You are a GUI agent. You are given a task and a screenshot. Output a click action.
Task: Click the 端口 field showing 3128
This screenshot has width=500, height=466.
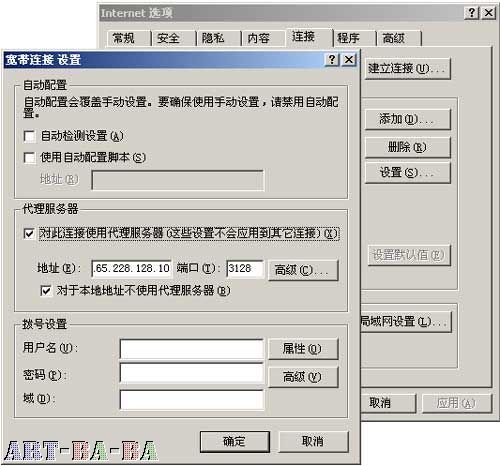tap(245, 269)
